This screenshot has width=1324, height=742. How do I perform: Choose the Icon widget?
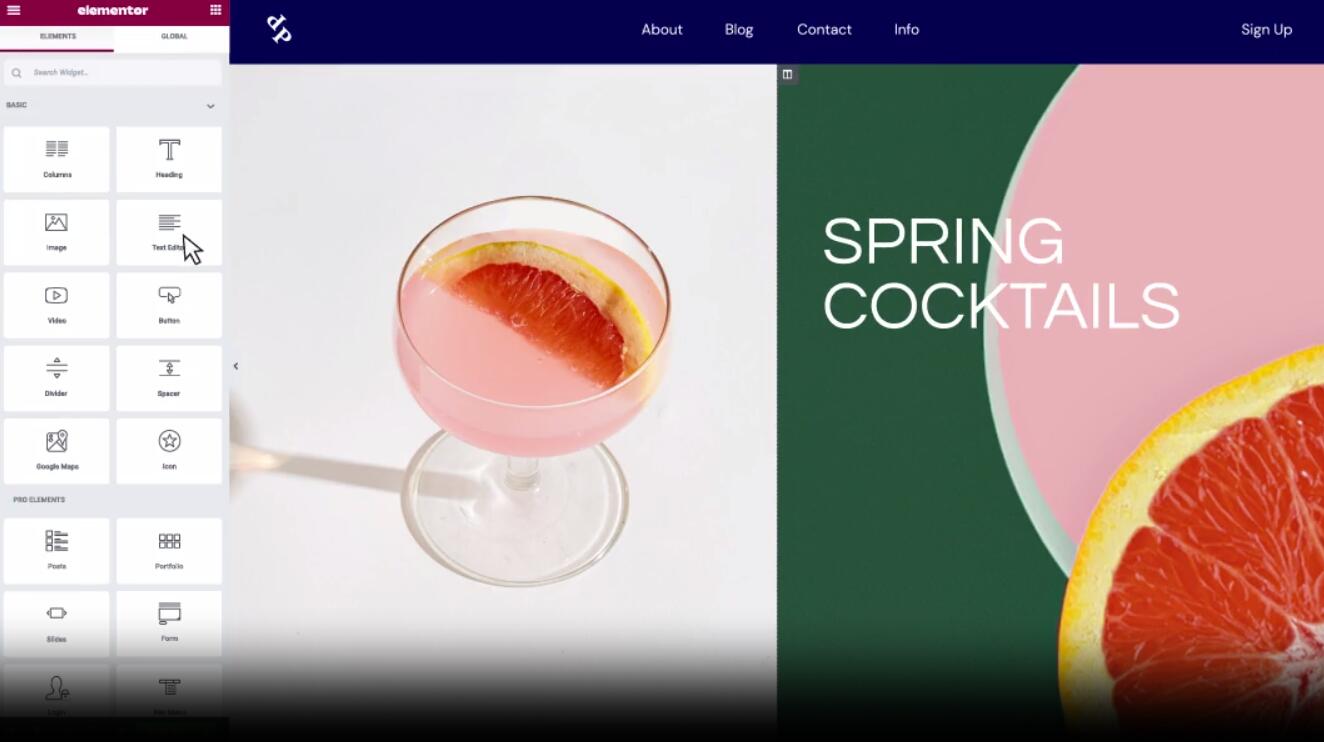pos(169,451)
